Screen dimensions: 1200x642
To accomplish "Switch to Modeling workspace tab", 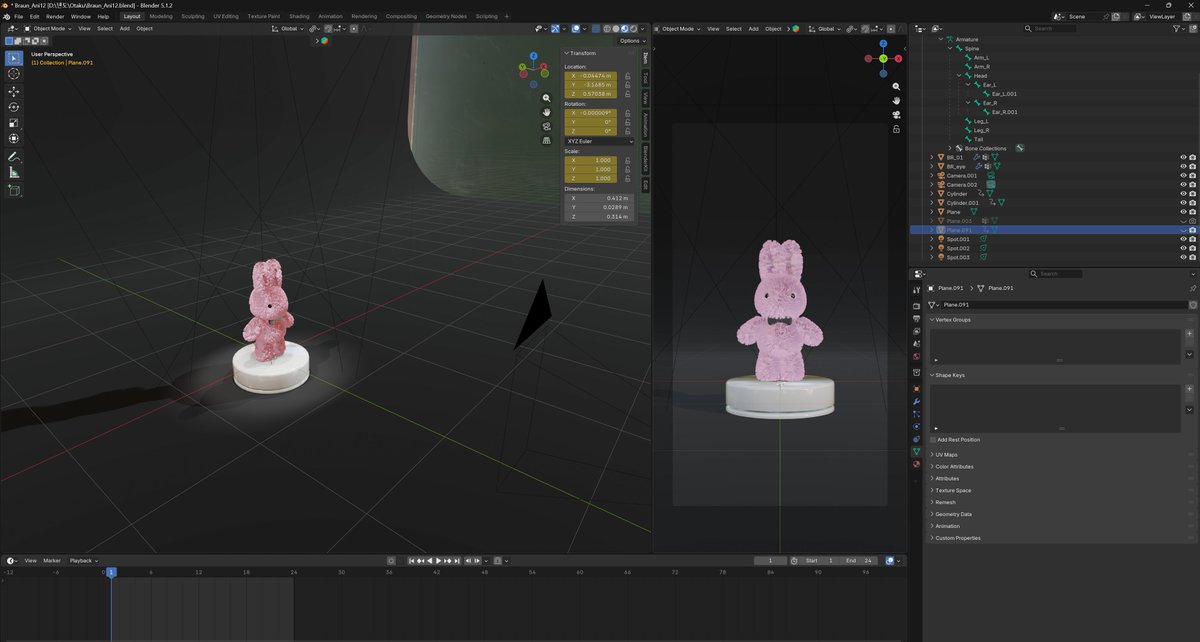I will coord(161,16).
